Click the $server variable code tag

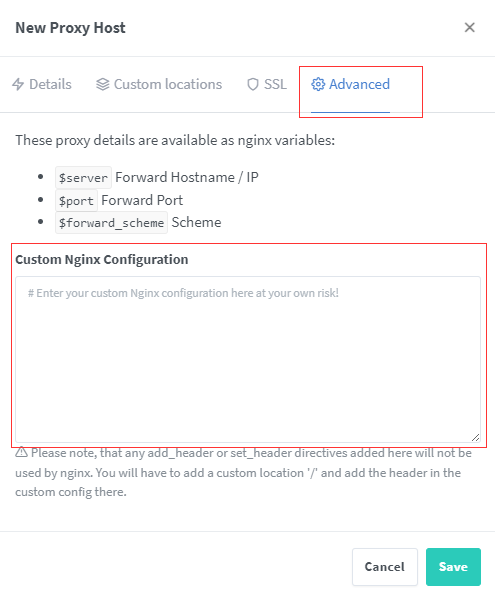tap(83, 177)
